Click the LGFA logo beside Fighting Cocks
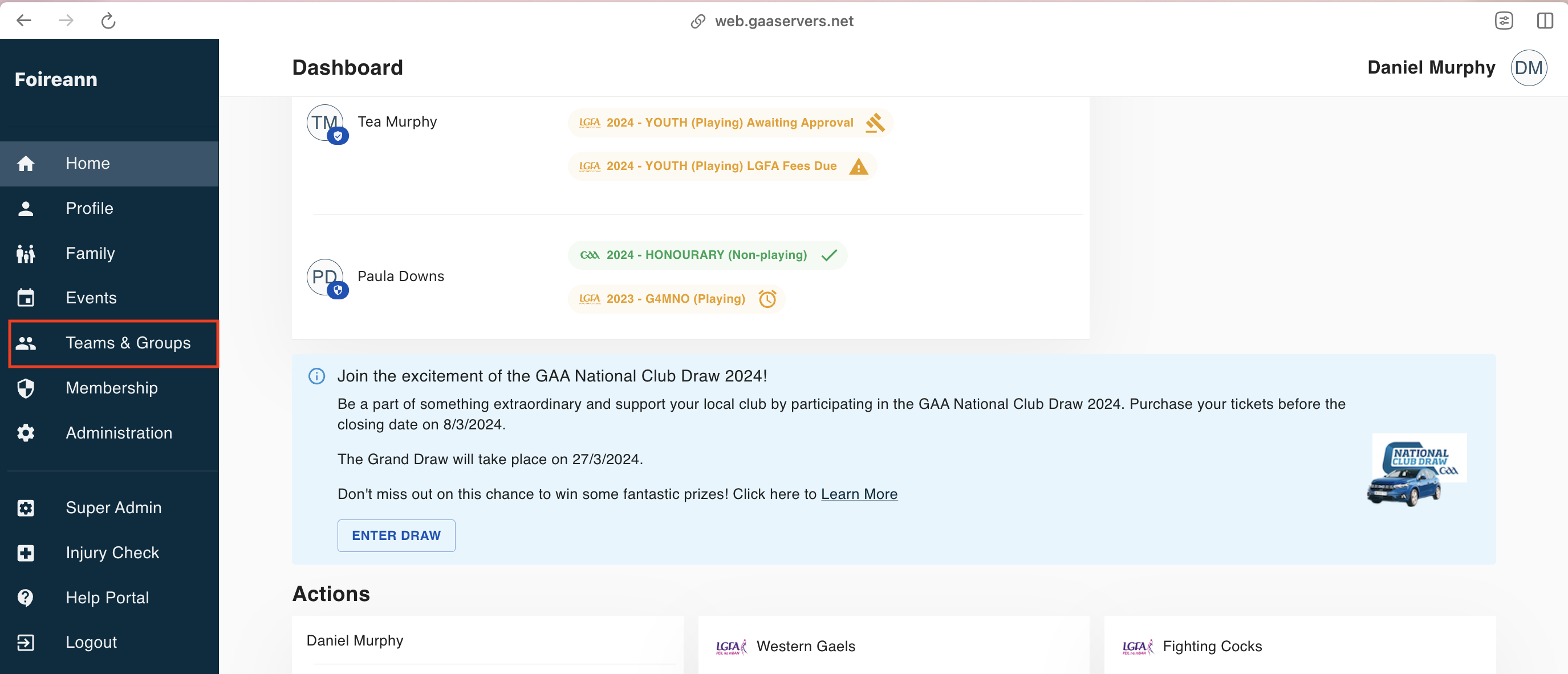 point(1138,647)
